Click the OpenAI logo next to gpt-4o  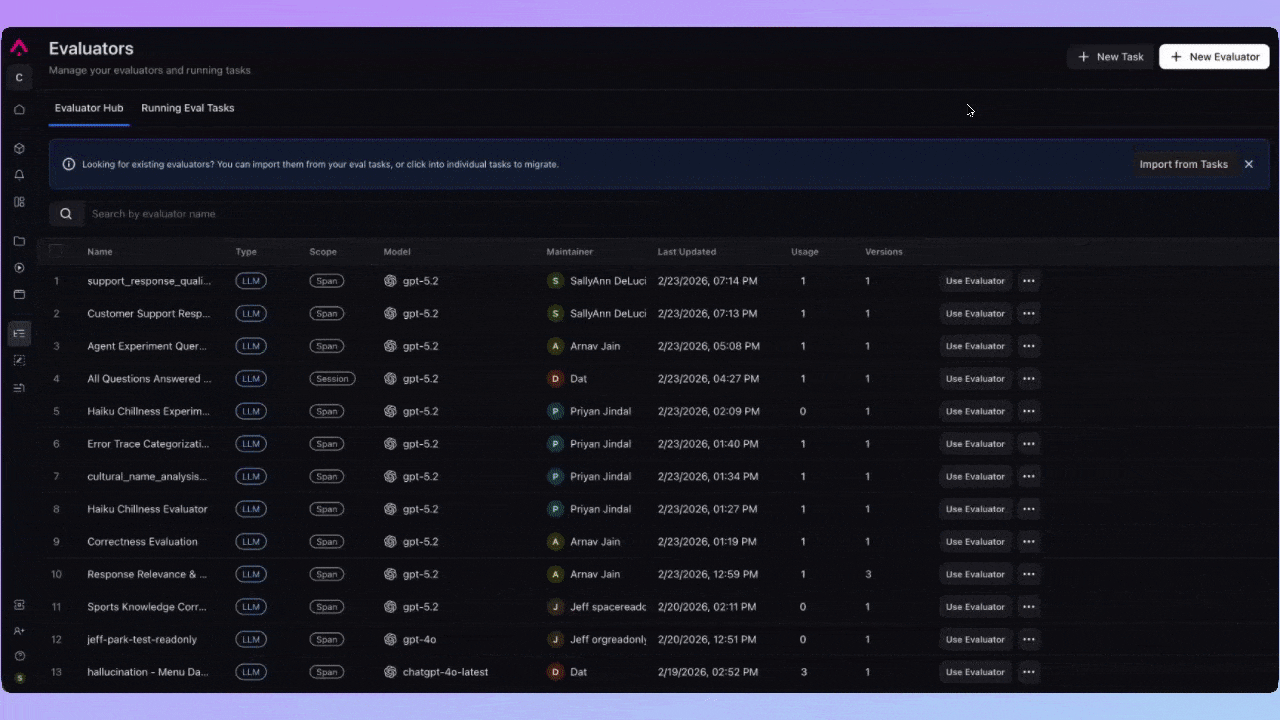pyautogui.click(x=389, y=639)
